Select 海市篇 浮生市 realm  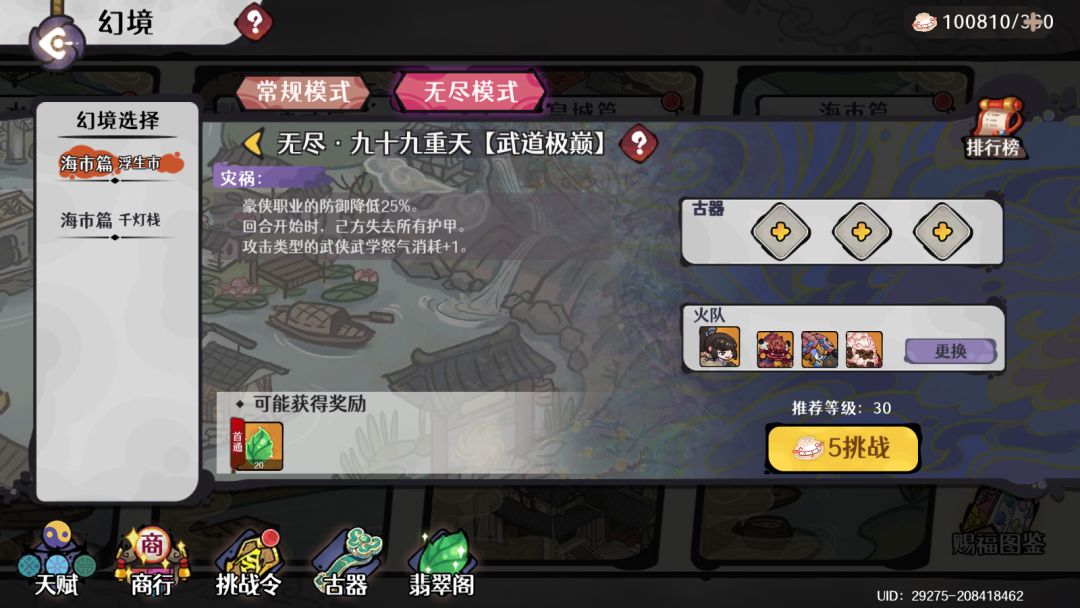click(118, 164)
